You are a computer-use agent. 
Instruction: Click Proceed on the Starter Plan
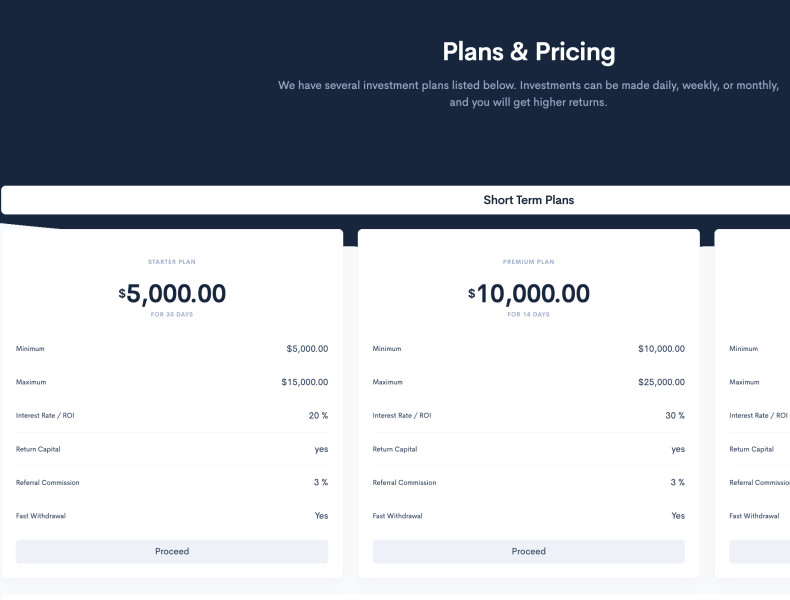click(172, 551)
